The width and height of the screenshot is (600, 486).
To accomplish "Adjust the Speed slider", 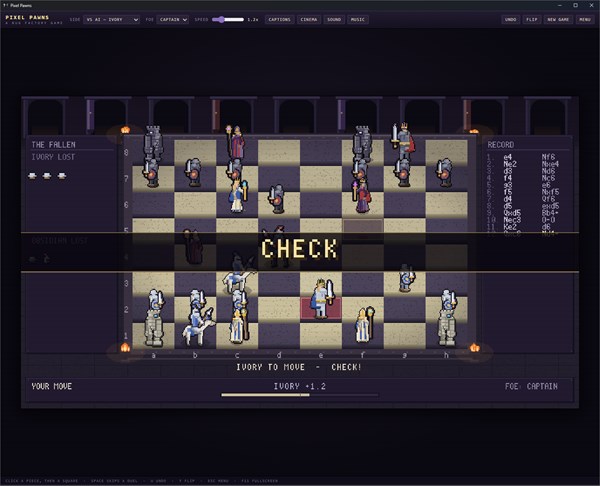I will pyautogui.click(x=228, y=20).
